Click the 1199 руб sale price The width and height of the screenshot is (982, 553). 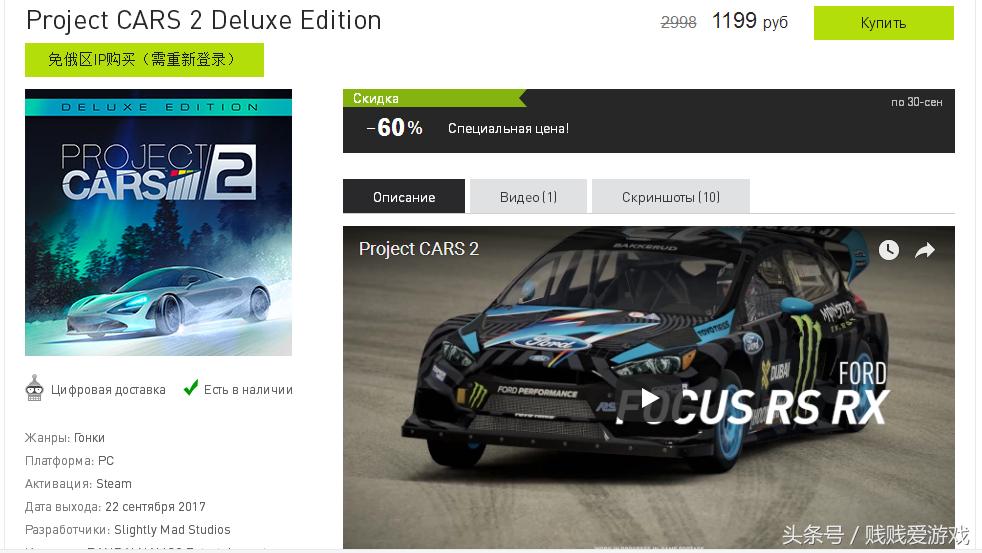pos(750,22)
